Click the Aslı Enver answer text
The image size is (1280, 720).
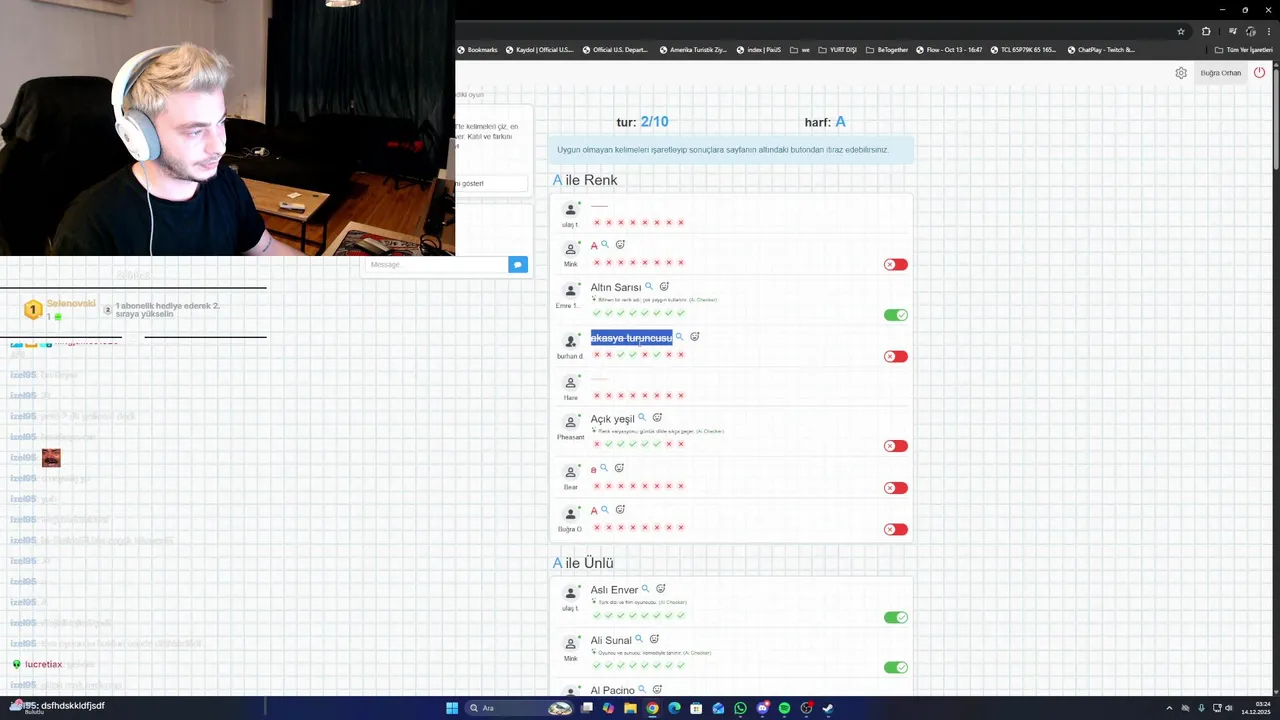[614, 590]
